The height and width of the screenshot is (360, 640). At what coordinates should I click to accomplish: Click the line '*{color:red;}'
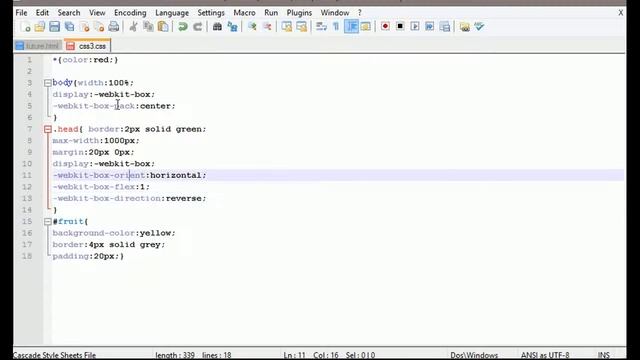(85, 60)
